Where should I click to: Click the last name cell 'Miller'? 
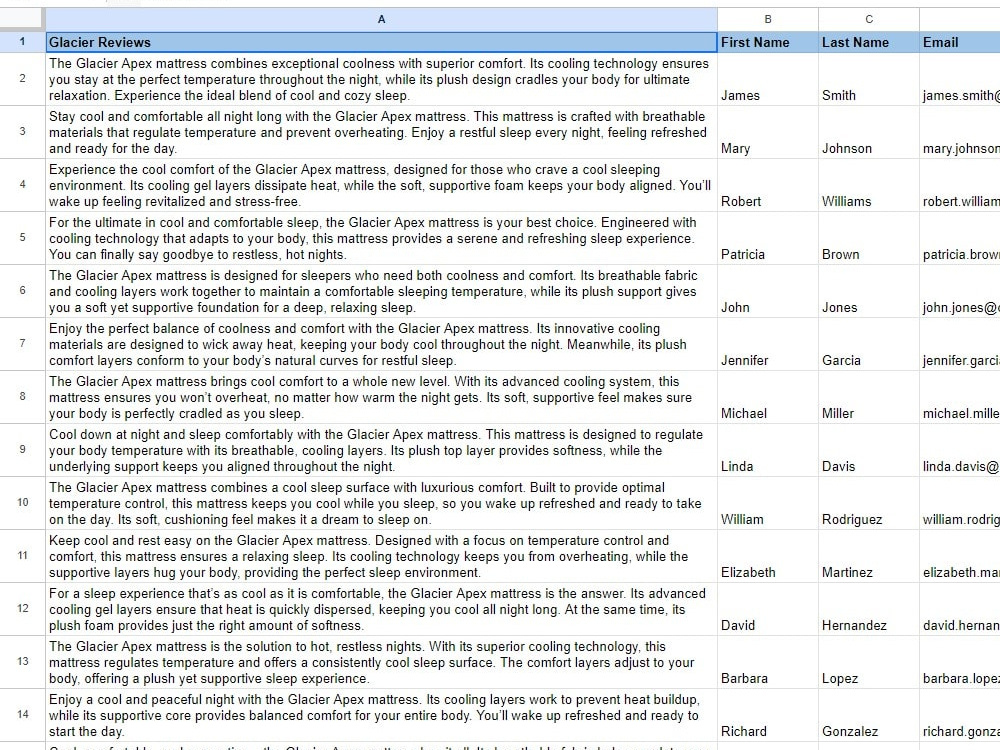869,397
